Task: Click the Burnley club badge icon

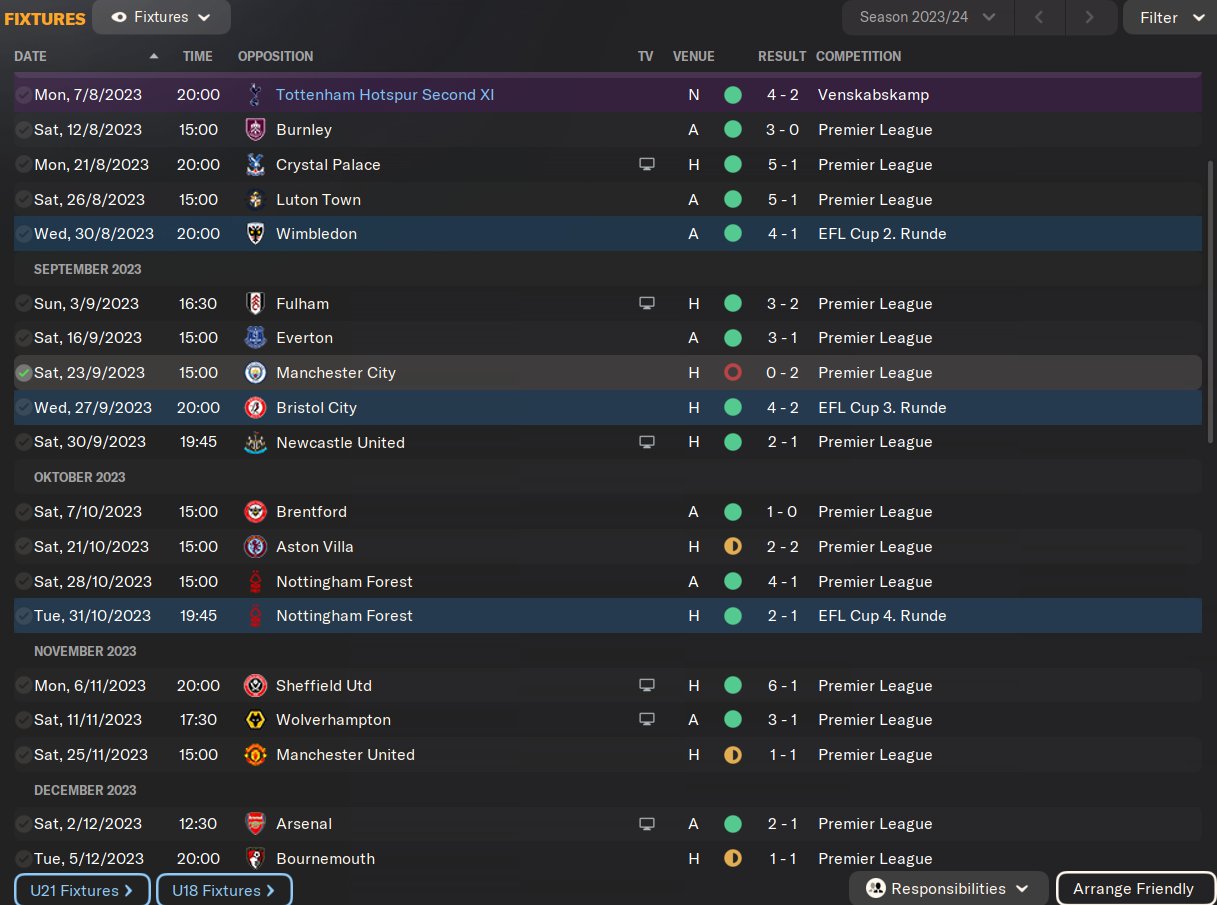Action: tap(255, 130)
